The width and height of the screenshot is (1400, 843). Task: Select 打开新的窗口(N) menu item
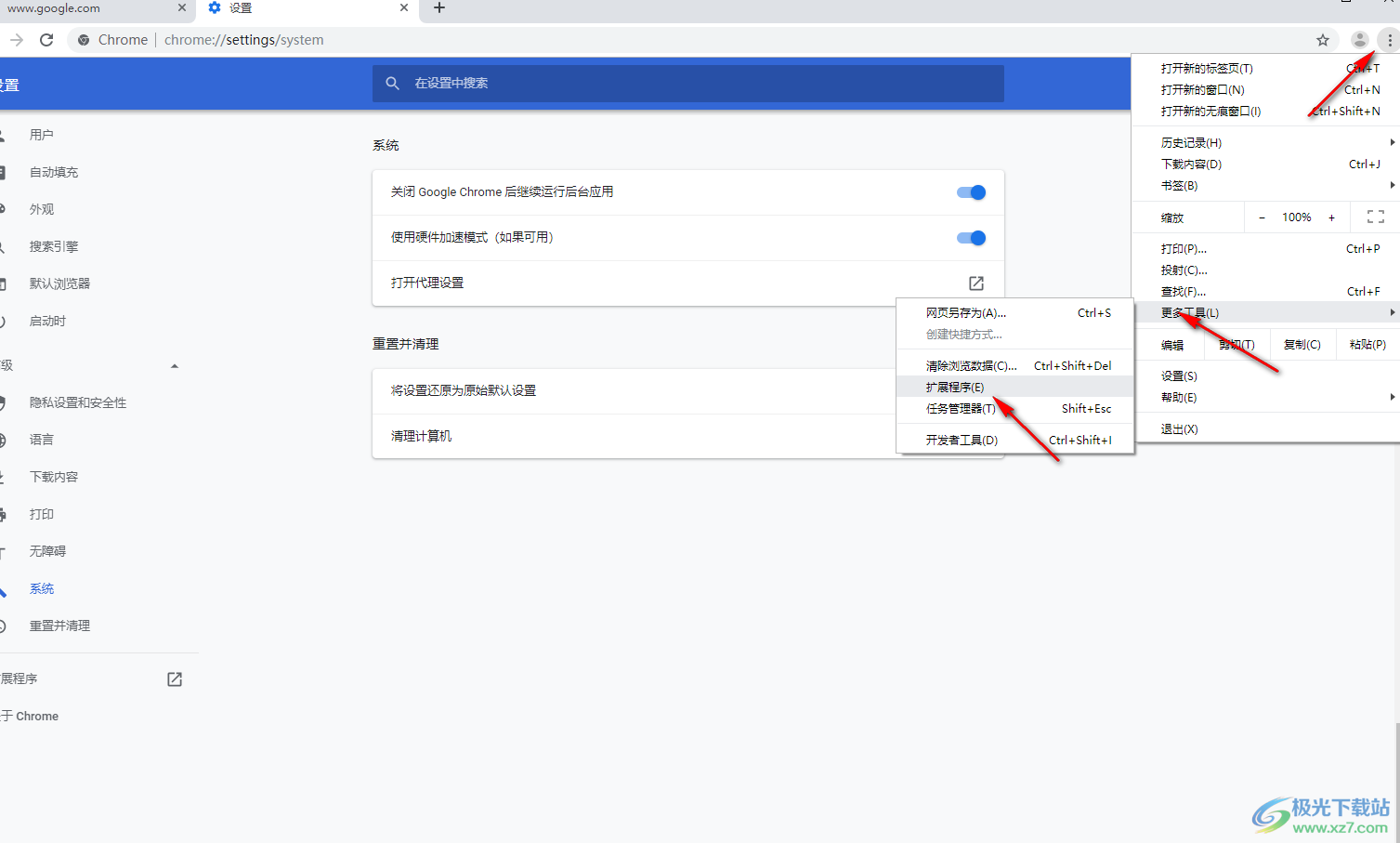click(x=1265, y=89)
